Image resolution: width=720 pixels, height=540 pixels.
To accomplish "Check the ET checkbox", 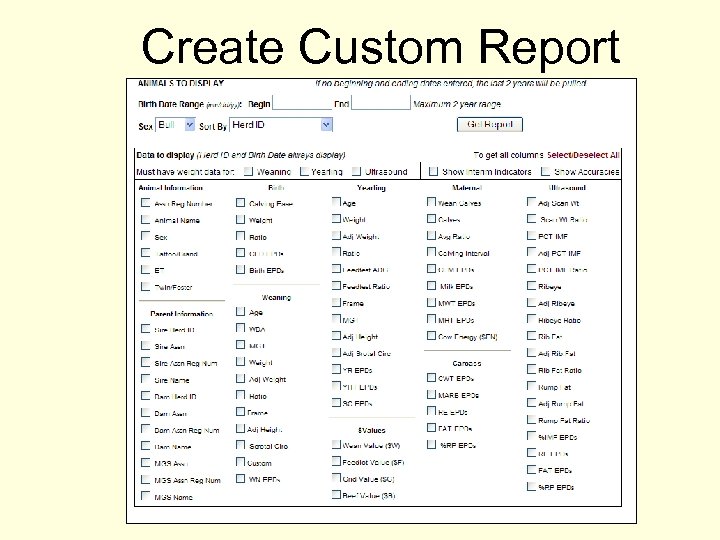I will [146, 270].
